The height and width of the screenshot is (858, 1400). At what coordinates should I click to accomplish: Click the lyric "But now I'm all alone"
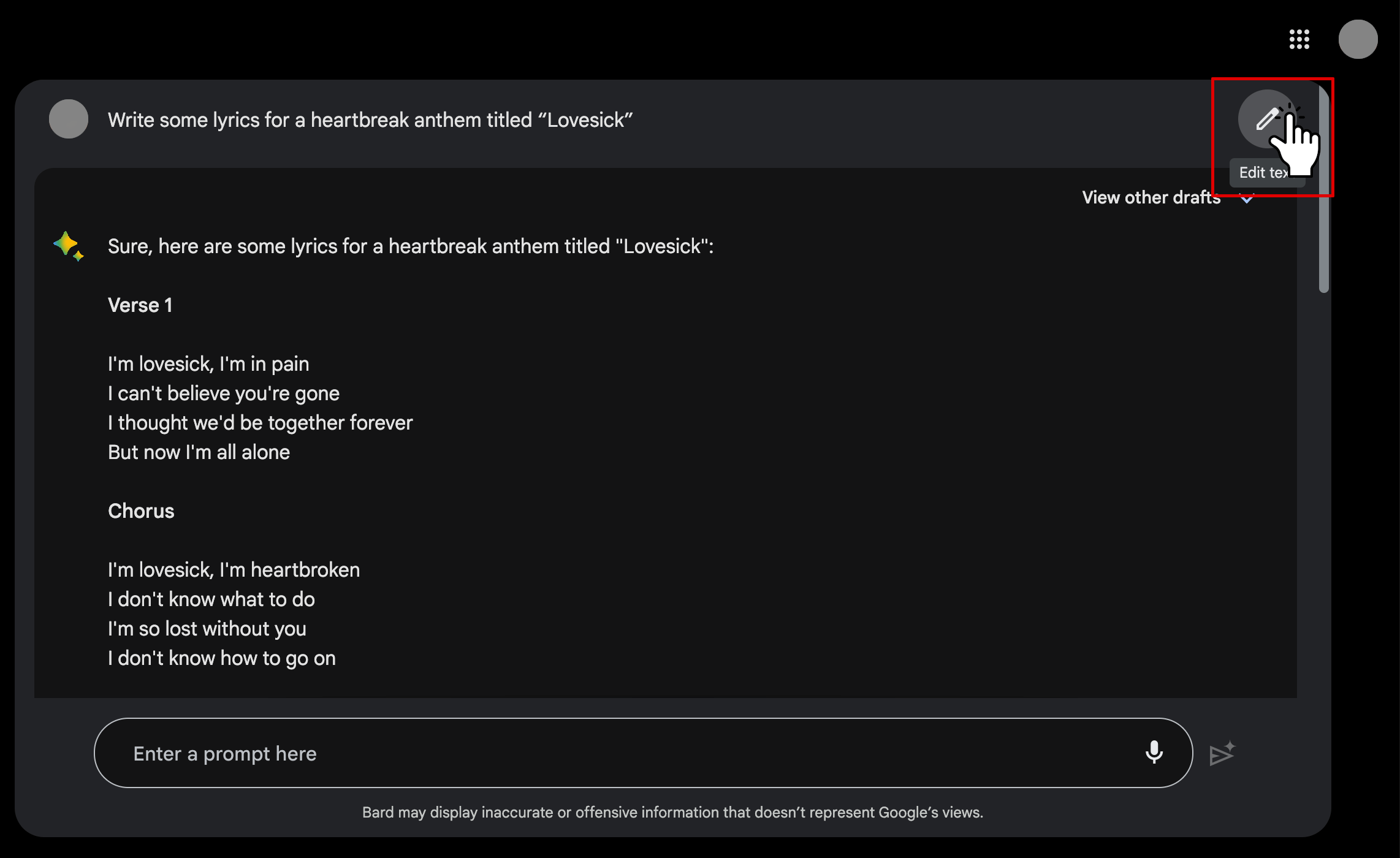tap(199, 452)
